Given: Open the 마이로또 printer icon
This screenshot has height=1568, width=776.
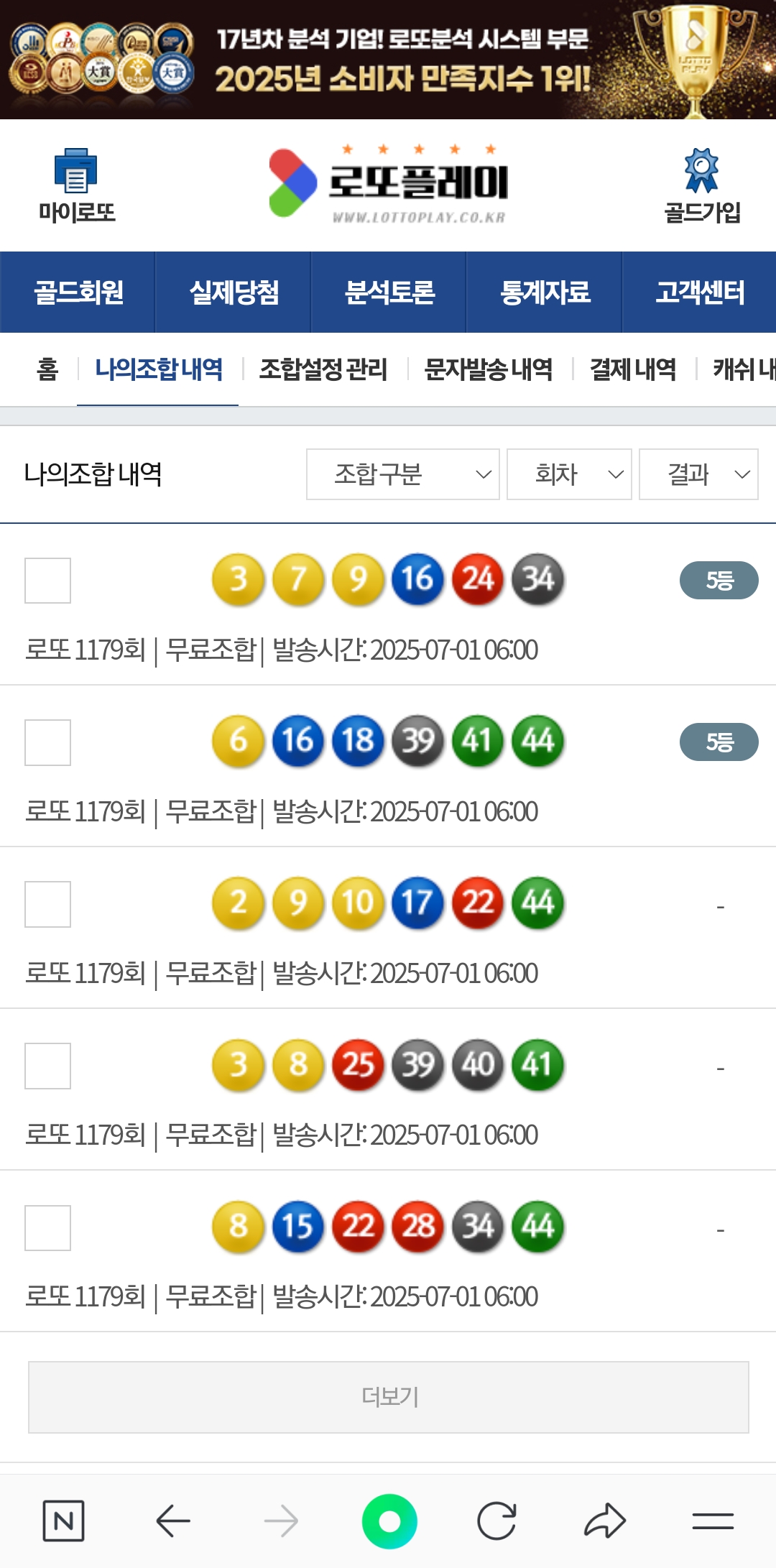Looking at the screenshot, I should tap(76, 171).
